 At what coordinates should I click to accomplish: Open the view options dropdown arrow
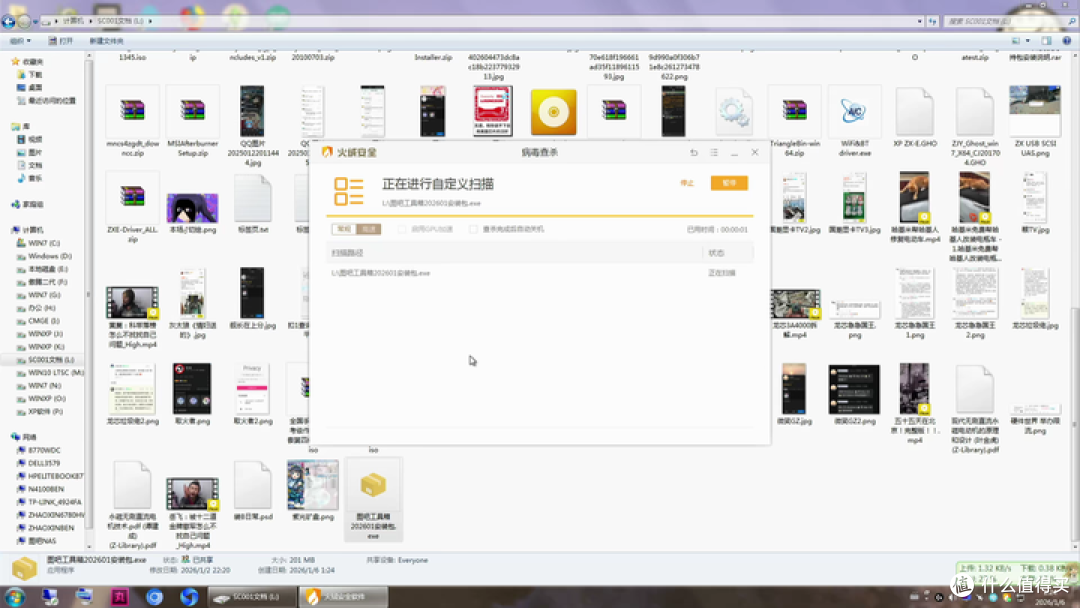point(1028,41)
